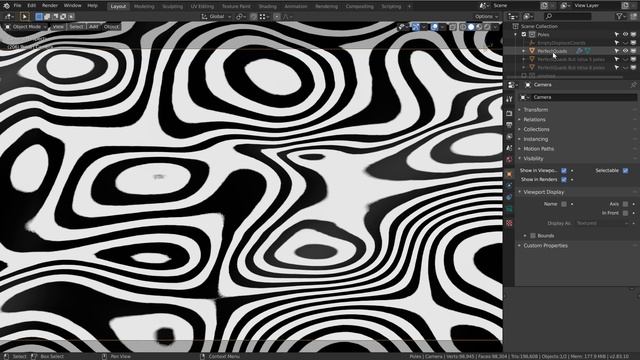The height and width of the screenshot is (360, 640).
Task: Click the new scene icon beside Scene
Action: (544, 6)
